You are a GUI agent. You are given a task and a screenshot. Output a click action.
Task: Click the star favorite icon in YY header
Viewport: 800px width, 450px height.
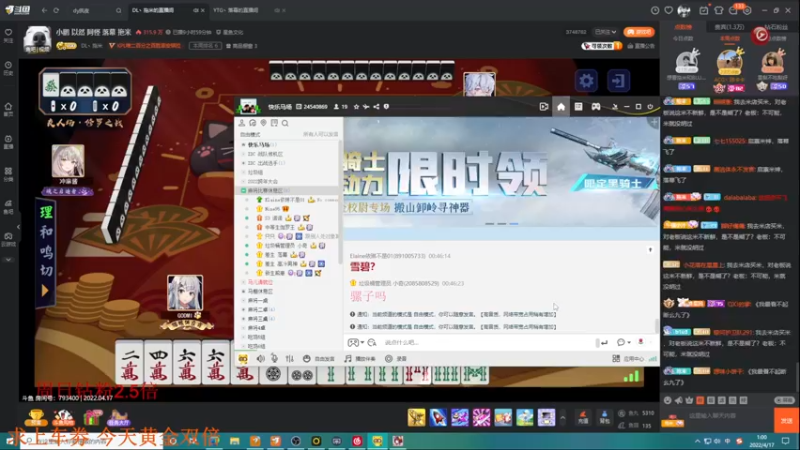(356, 107)
